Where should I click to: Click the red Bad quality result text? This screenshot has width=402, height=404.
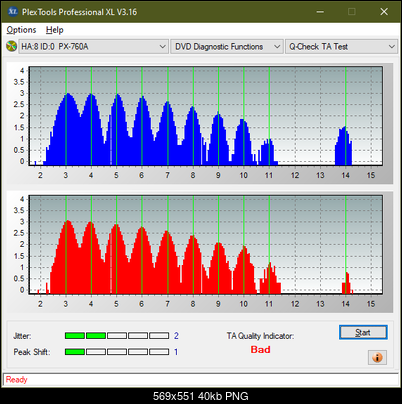click(x=260, y=350)
